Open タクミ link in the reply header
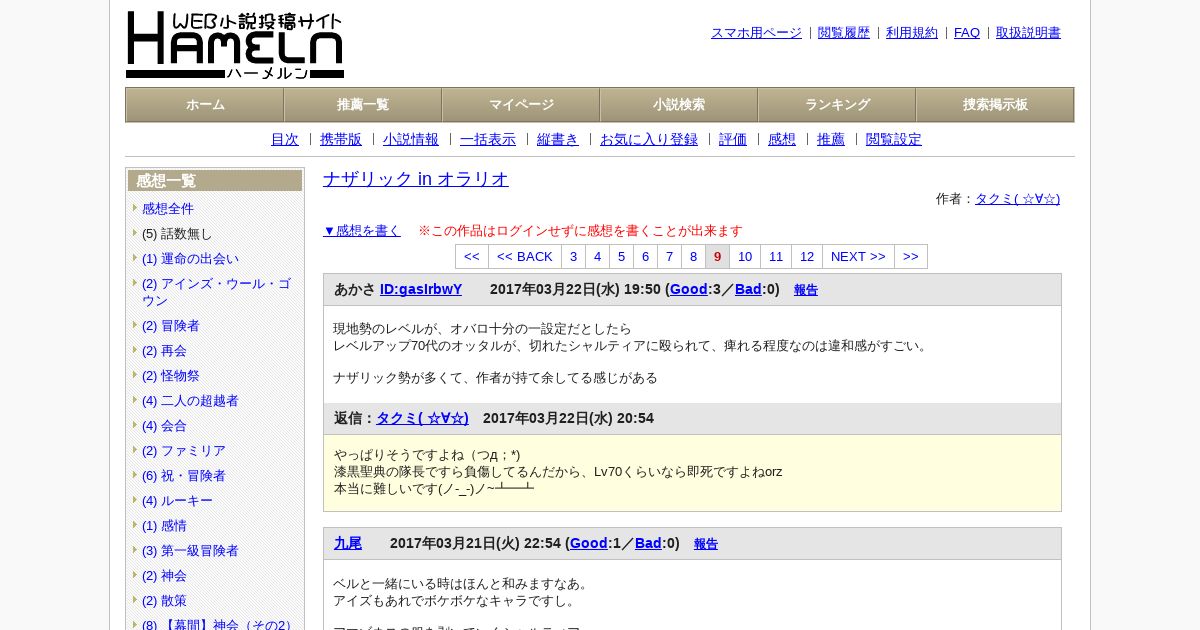The height and width of the screenshot is (630, 1200). click(422, 419)
